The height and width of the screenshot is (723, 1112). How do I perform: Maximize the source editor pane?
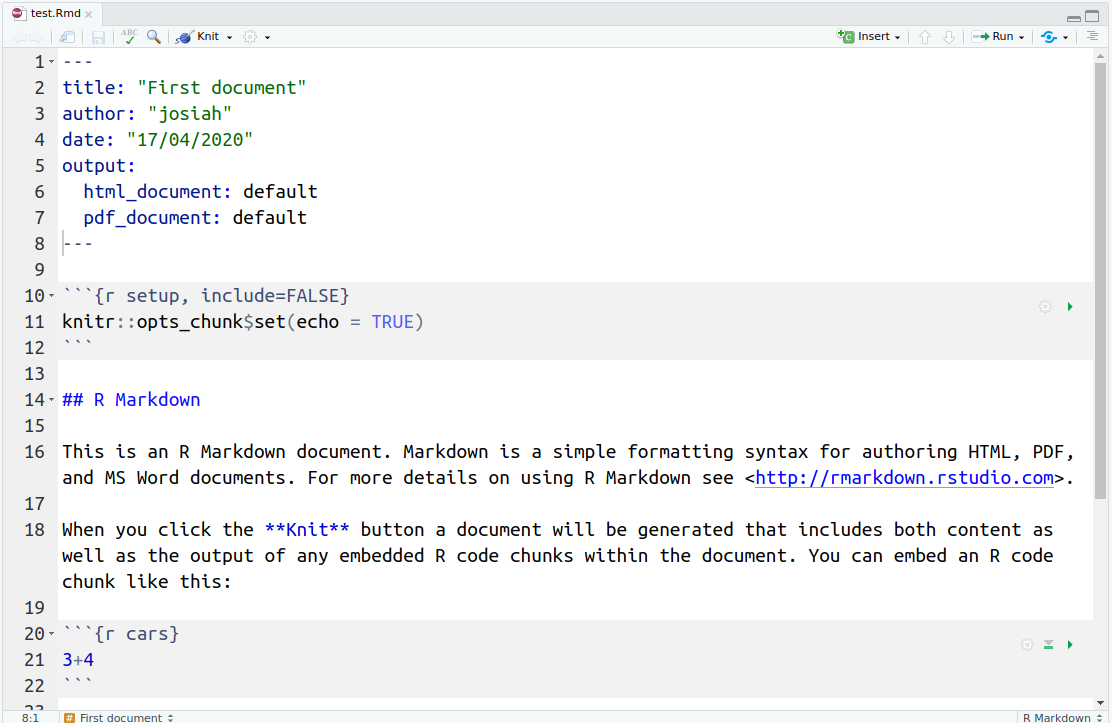coord(1096,16)
